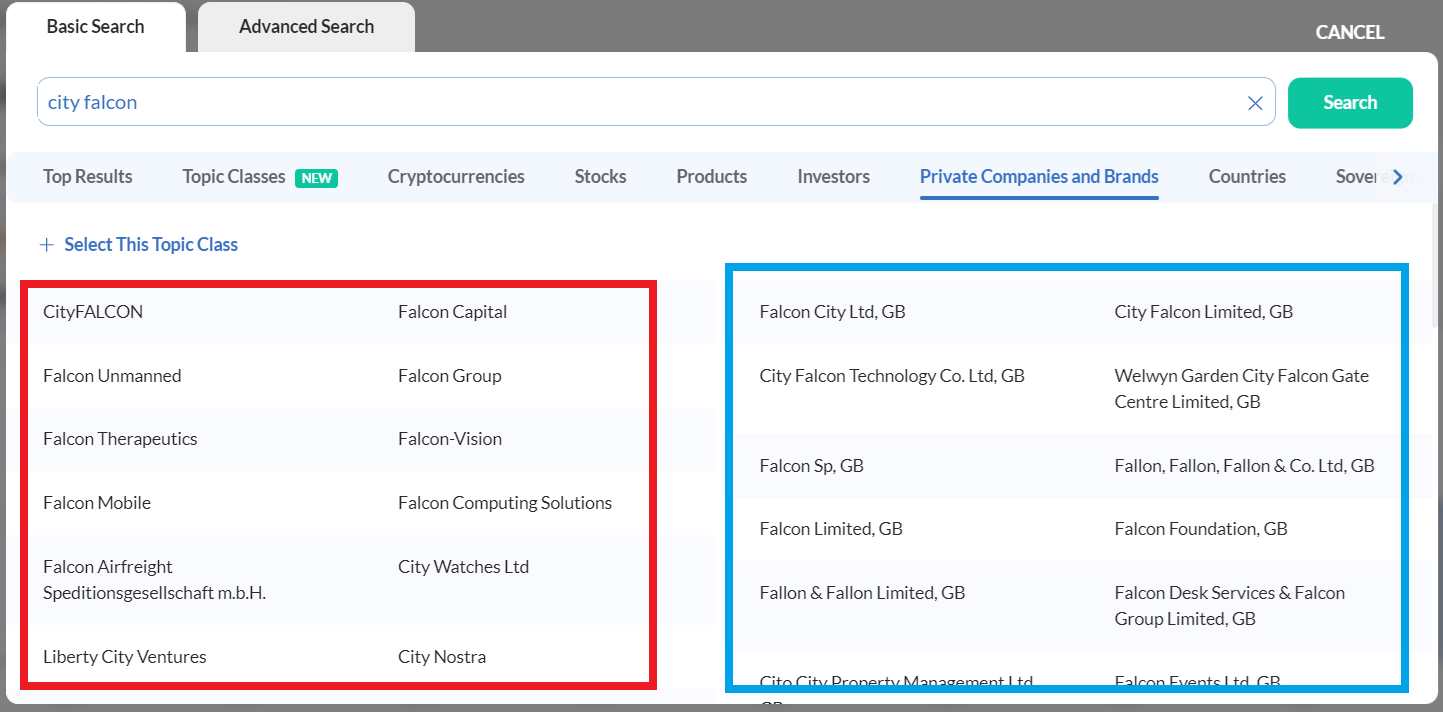The image size is (1443, 712).
Task: Choose Falcon Capital from the results
Action: tap(452, 312)
